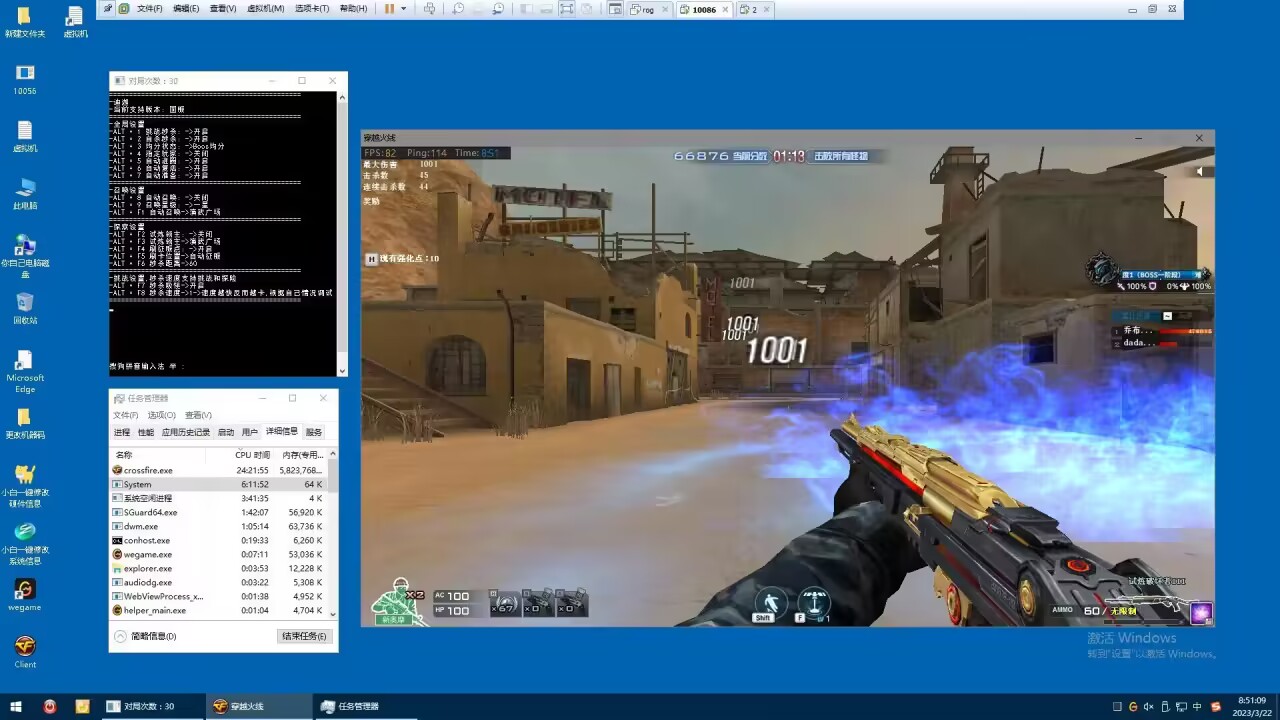
Task: Open the 文件(F) menu in VMware toolbar
Action: 149,9
